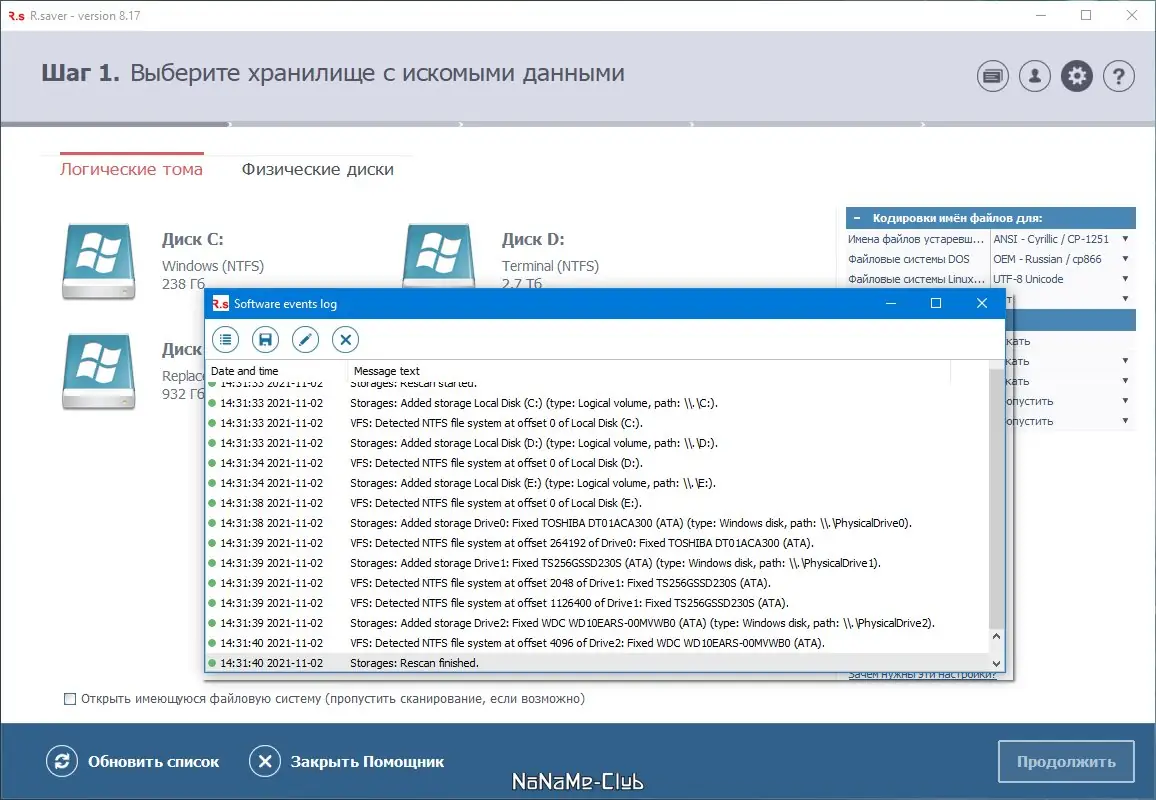Image resolution: width=1156 pixels, height=800 pixels.
Task: Enable opening the existing file system checkbox
Action: [70, 699]
